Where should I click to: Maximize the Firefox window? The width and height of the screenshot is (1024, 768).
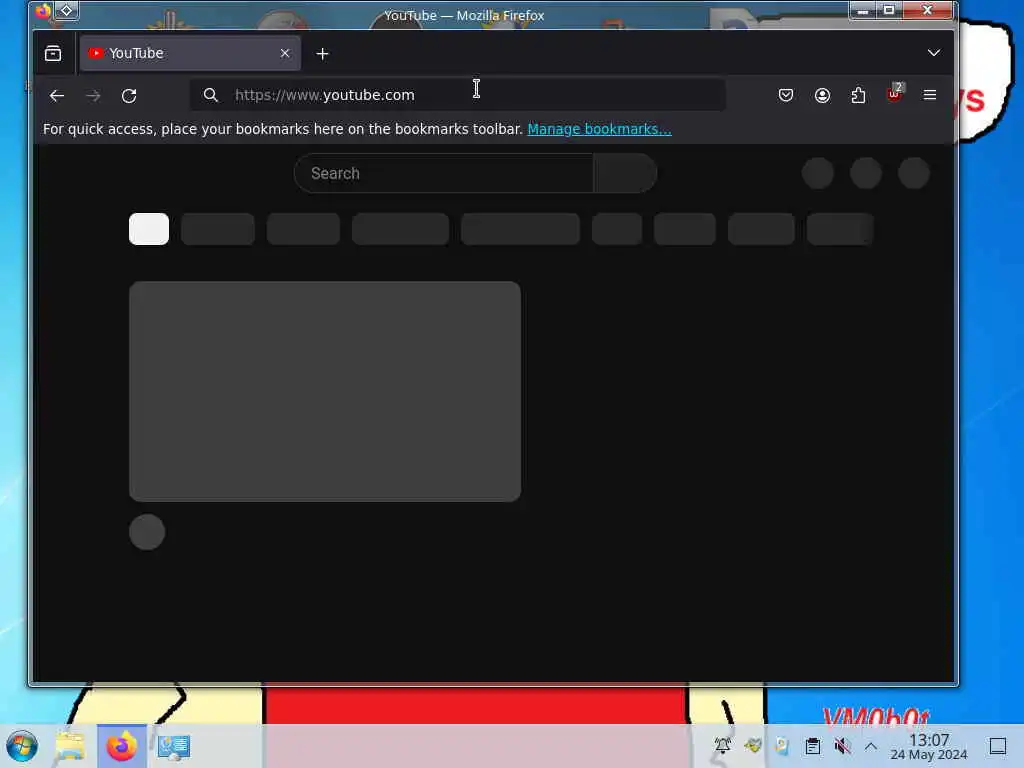point(889,10)
